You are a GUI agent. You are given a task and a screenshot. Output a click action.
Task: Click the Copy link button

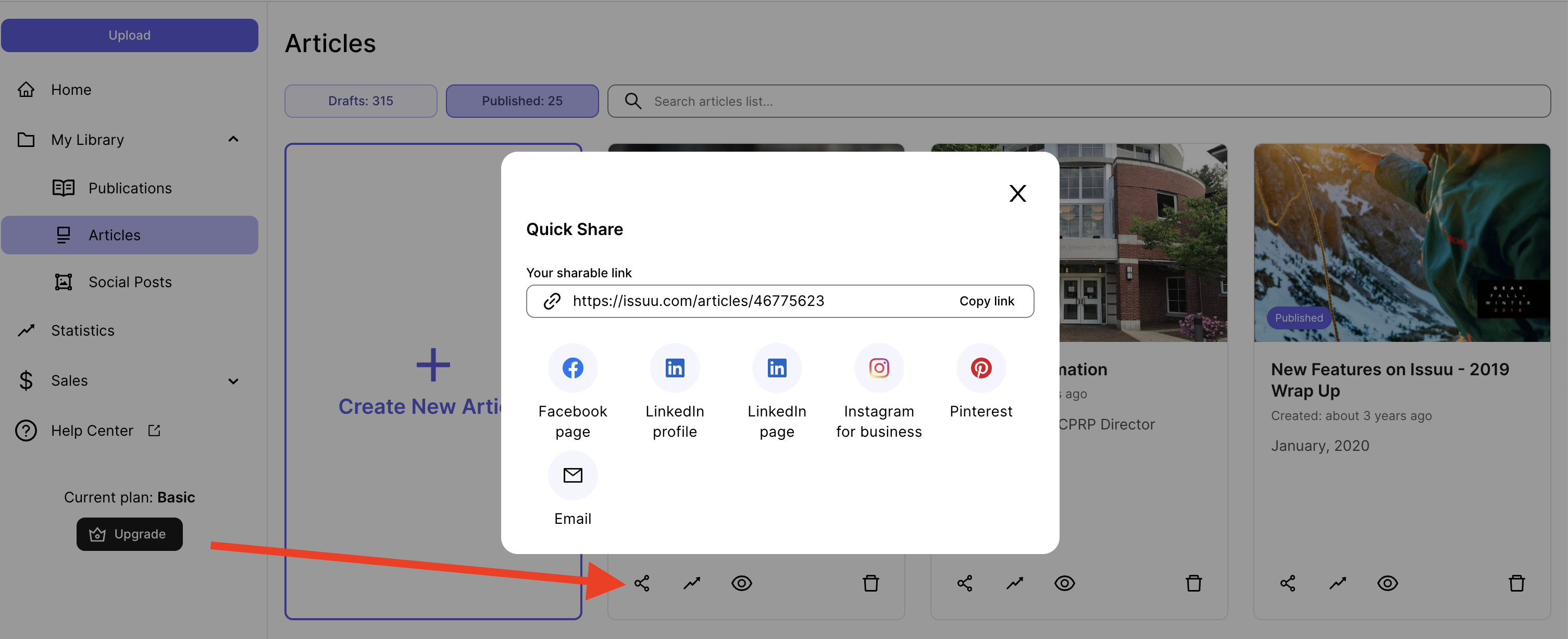tap(986, 301)
